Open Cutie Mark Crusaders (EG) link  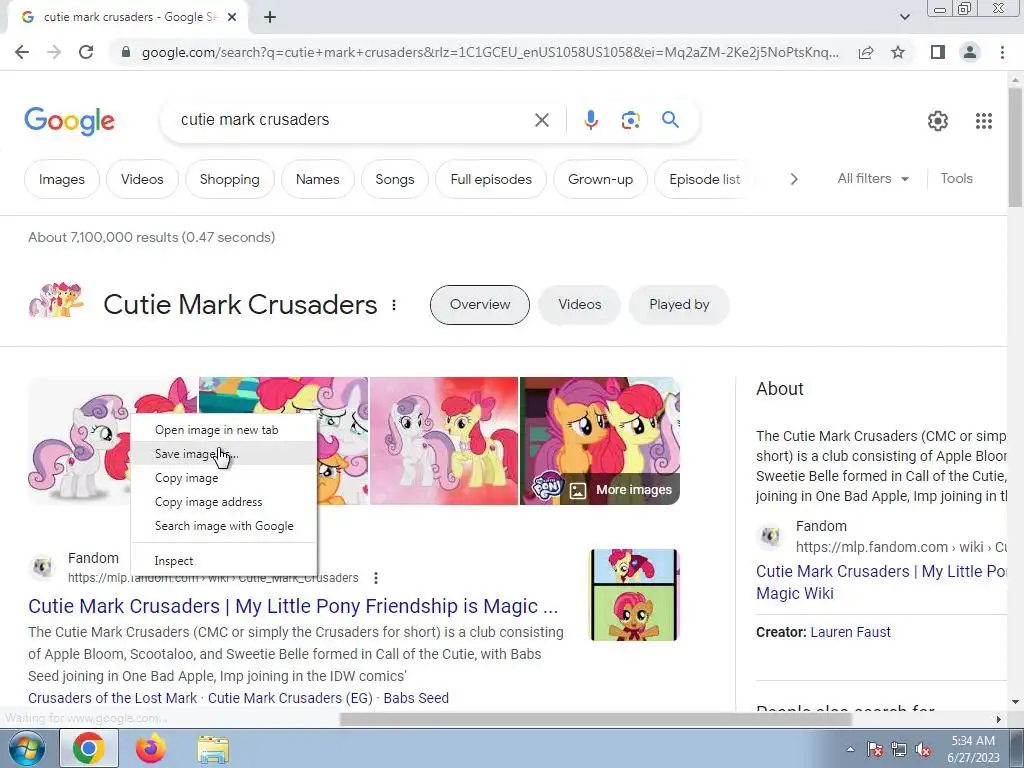290,698
